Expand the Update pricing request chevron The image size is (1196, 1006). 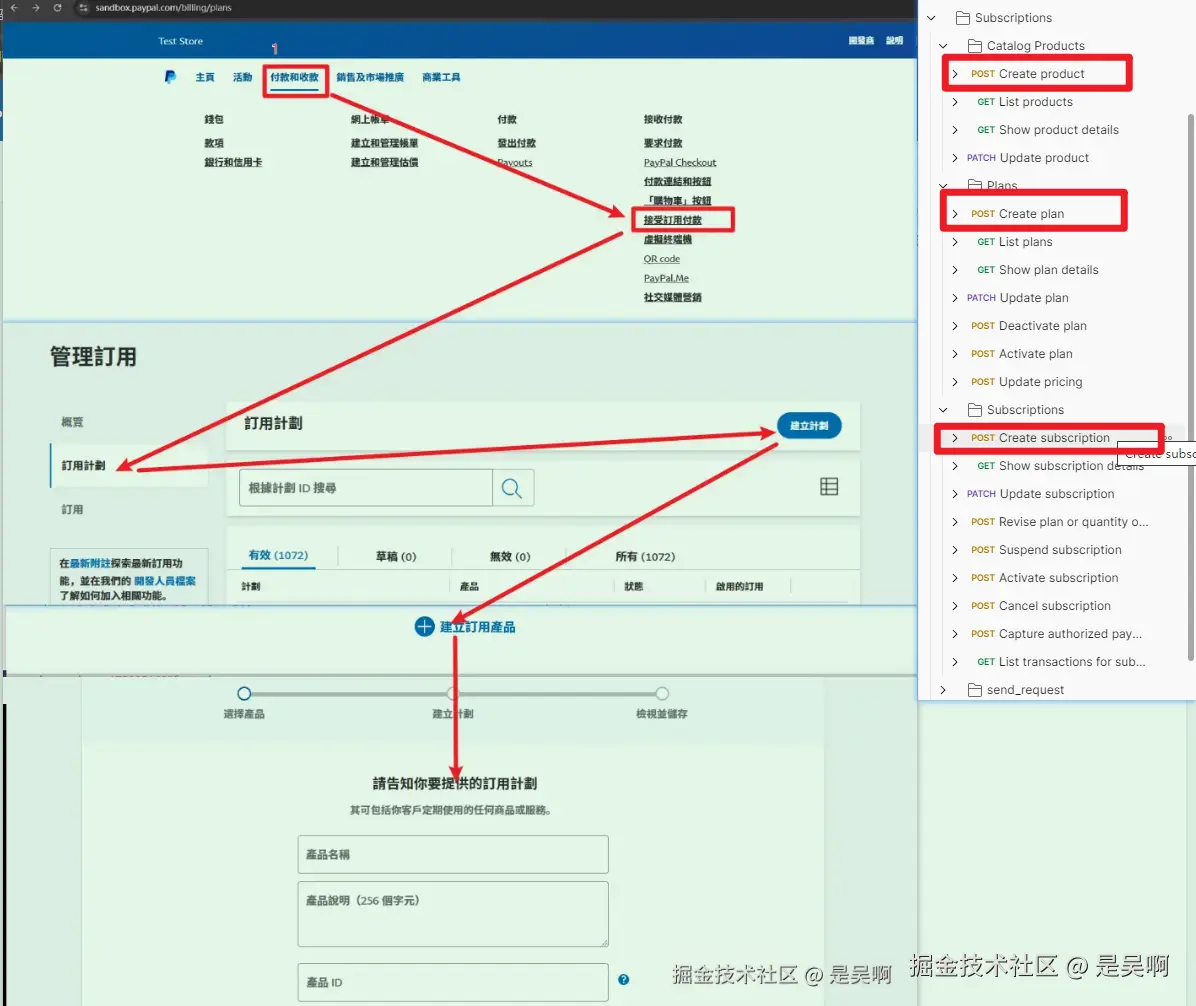[955, 381]
